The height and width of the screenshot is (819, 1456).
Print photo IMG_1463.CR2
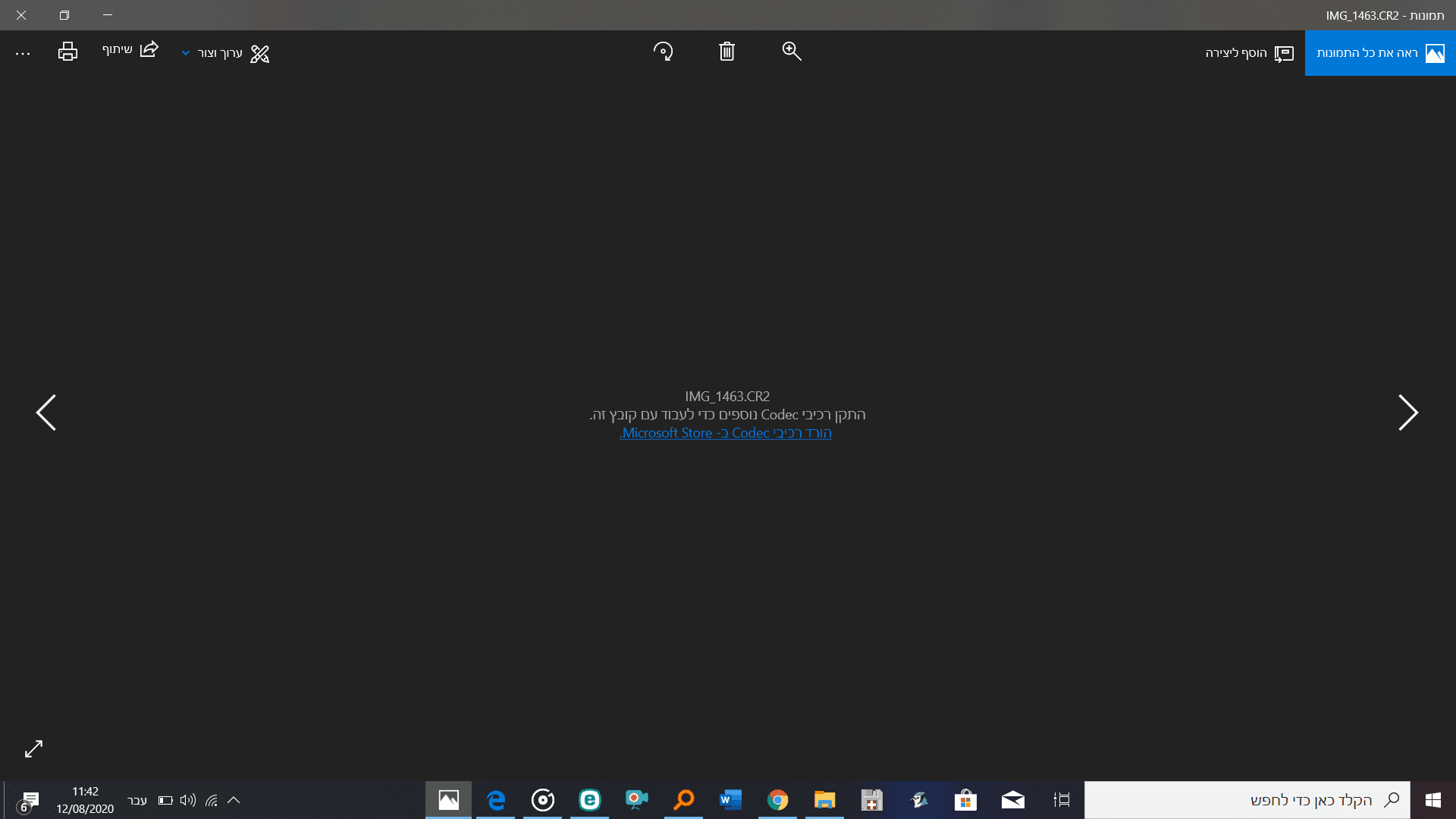click(x=67, y=51)
